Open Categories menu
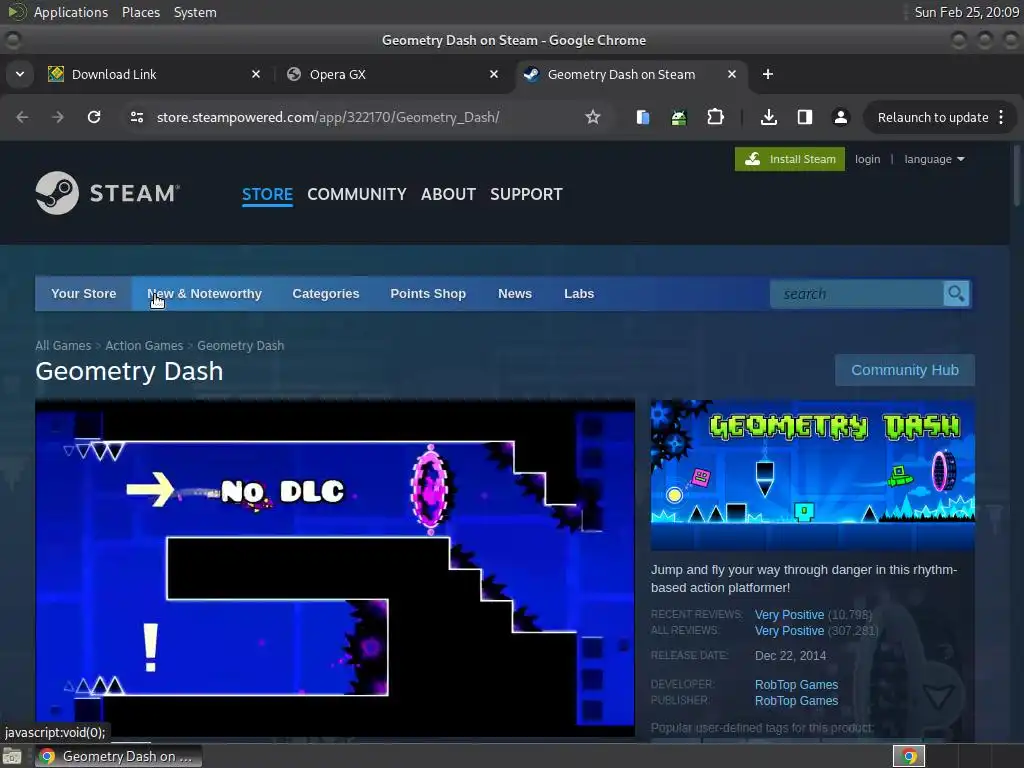This screenshot has width=1024, height=768. (326, 294)
